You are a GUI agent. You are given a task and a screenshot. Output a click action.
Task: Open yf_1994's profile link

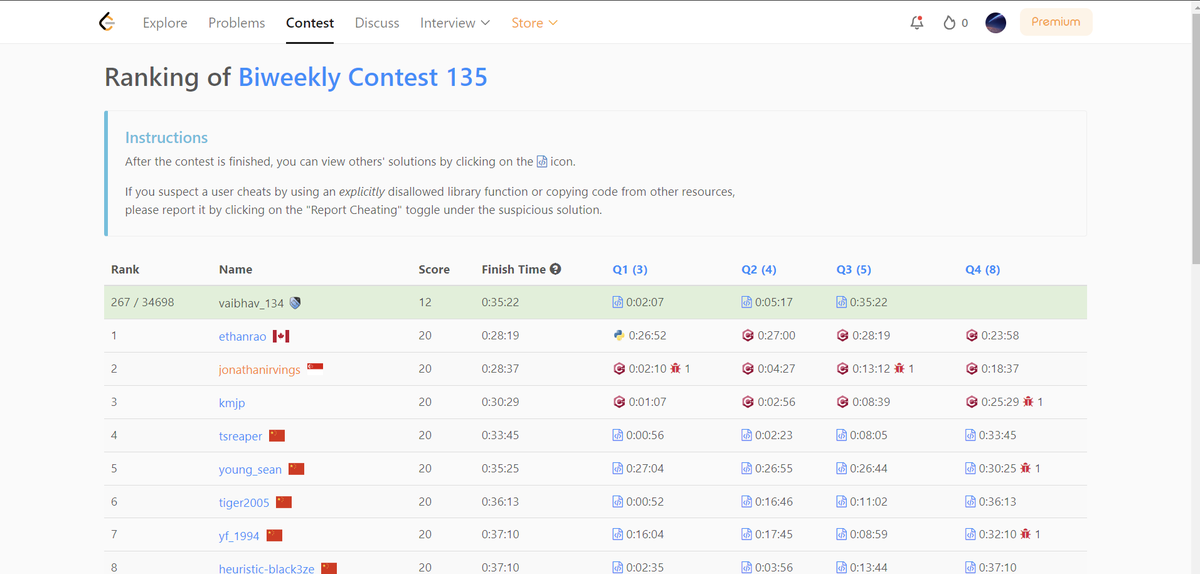[240, 535]
